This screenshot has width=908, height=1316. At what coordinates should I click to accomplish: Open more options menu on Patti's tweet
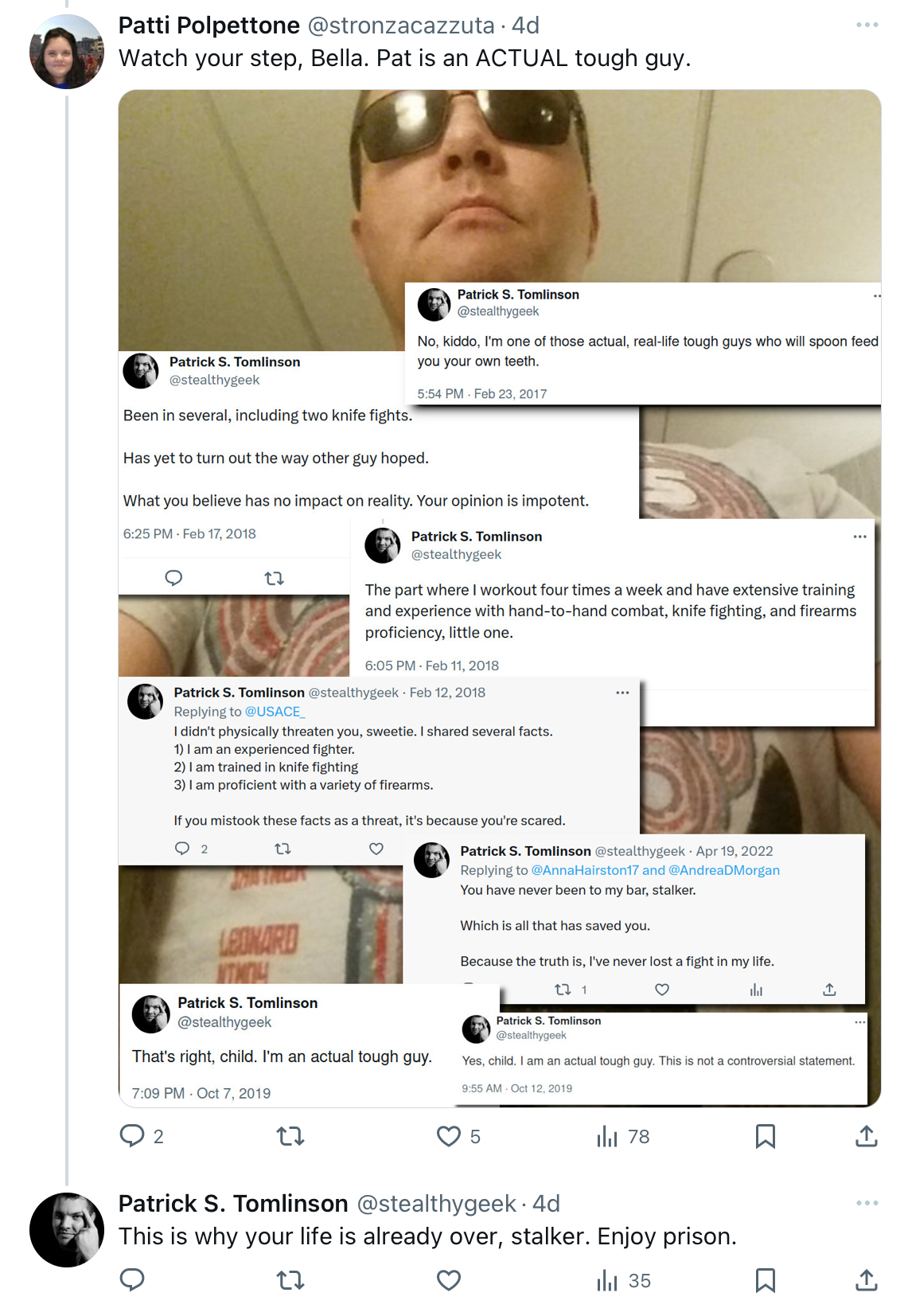pyautogui.click(x=867, y=25)
